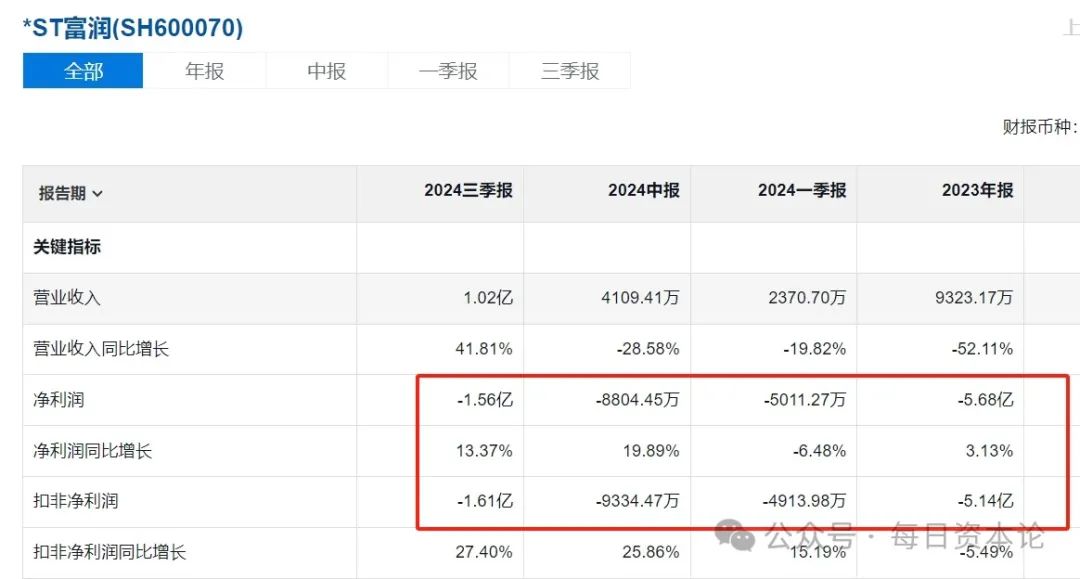Click the 1.02亿 revenue cell
1080x579 pixels.
click(488, 297)
